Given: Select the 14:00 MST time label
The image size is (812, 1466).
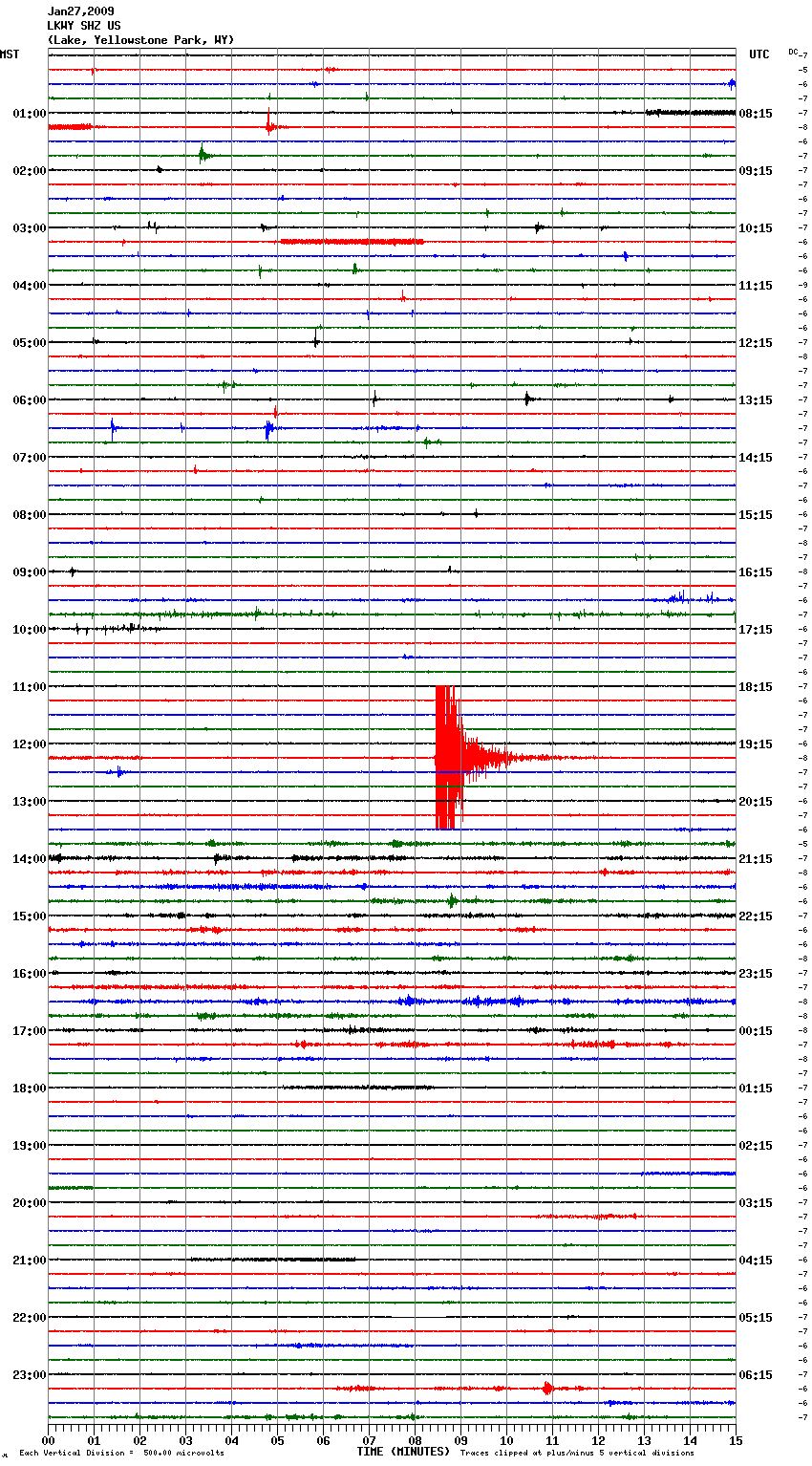Looking at the screenshot, I should click(x=29, y=859).
